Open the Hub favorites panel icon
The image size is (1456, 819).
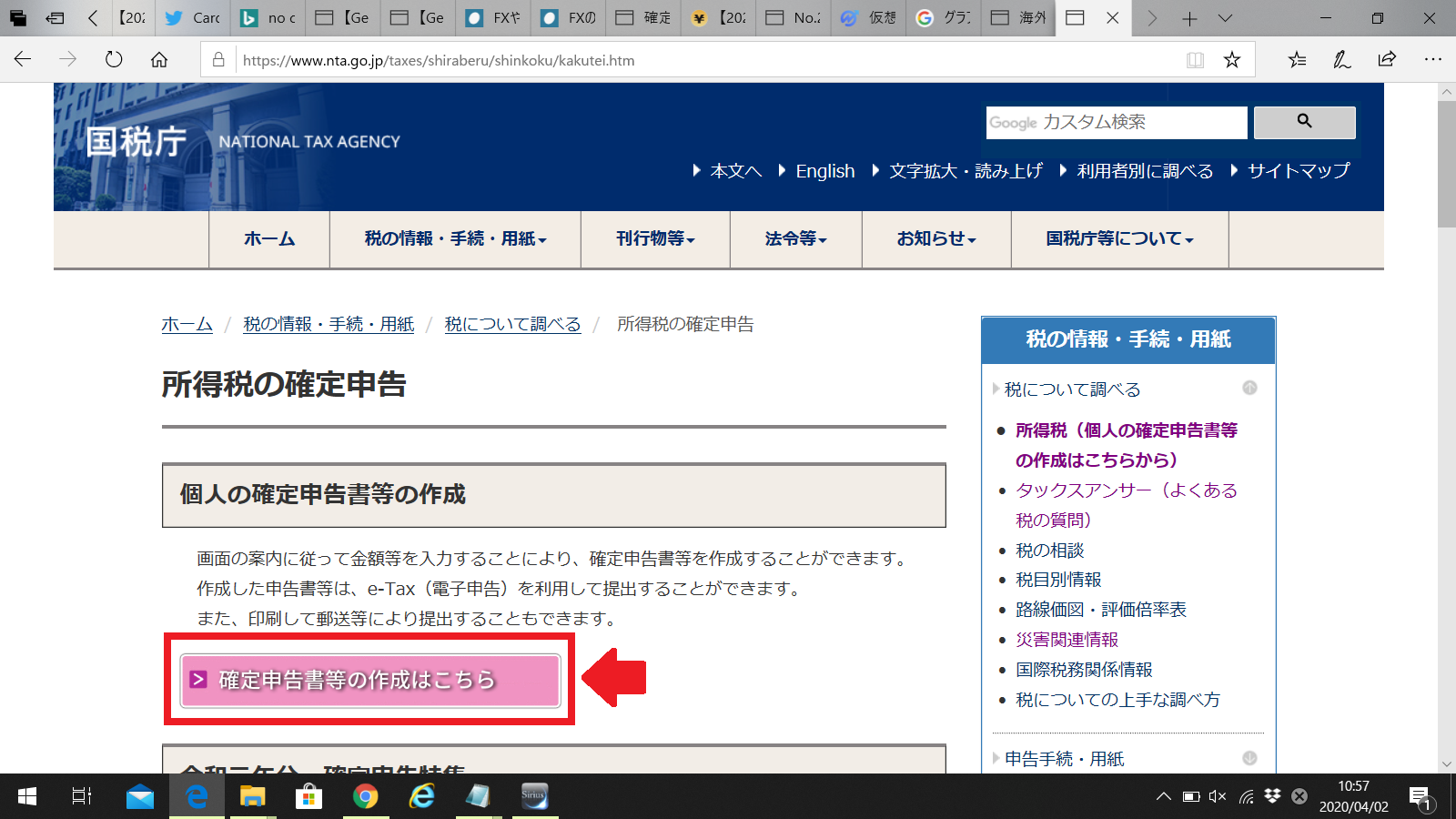point(1296,60)
